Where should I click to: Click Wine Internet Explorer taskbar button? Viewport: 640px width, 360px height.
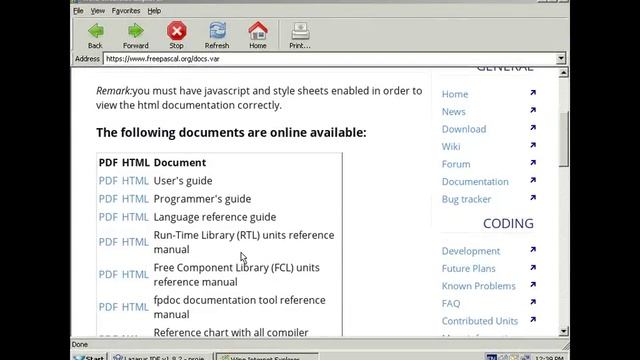tap(266, 358)
